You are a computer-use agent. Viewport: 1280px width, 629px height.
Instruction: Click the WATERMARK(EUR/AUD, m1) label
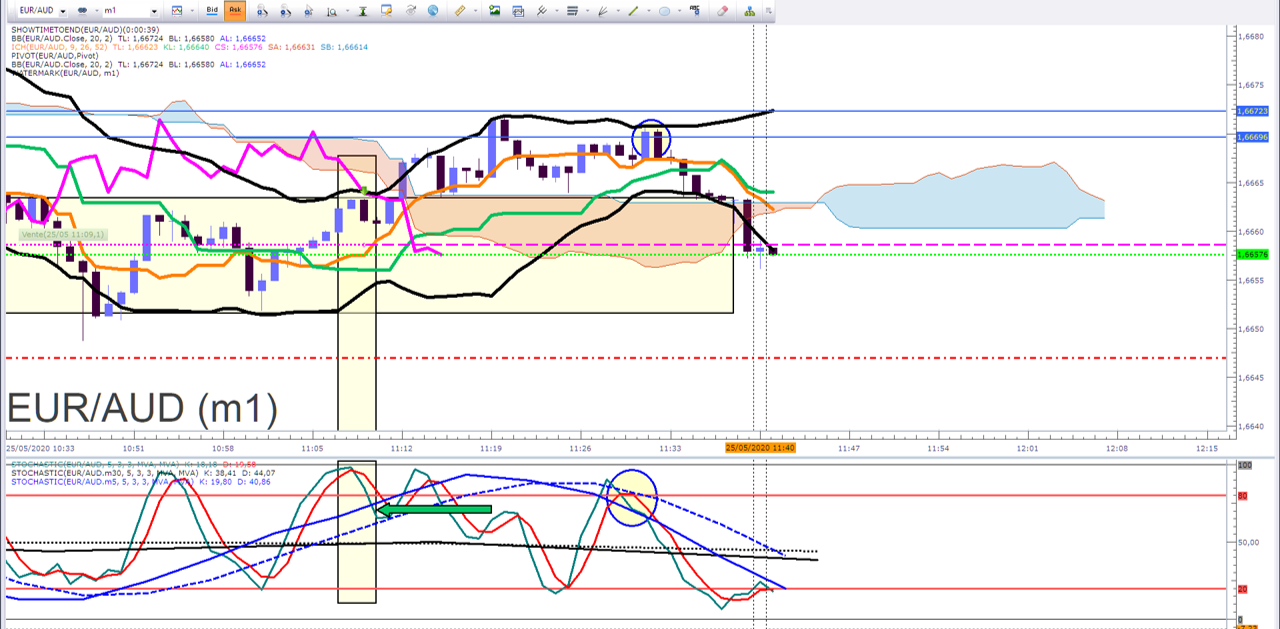tap(66, 73)
